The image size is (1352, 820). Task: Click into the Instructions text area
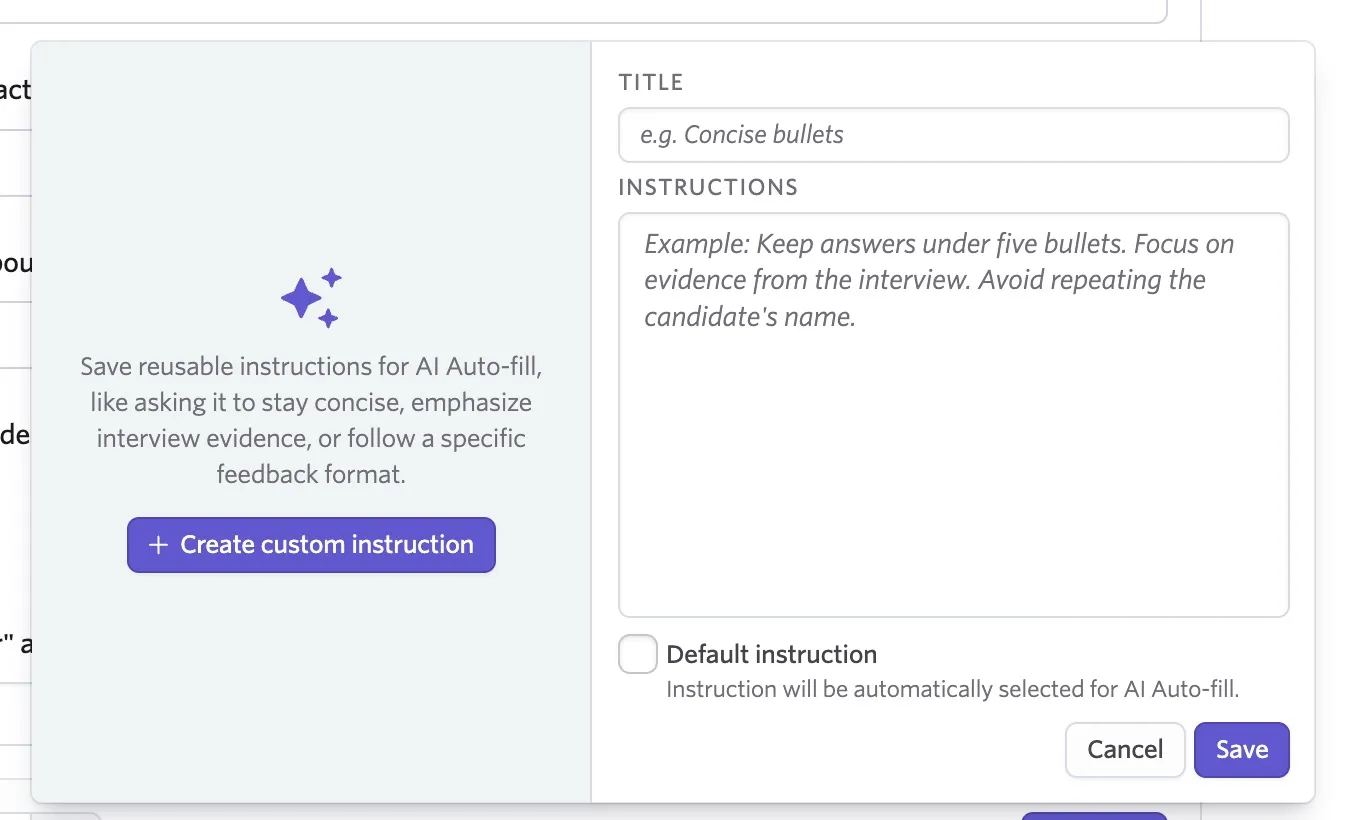click(x=953, y=415)
